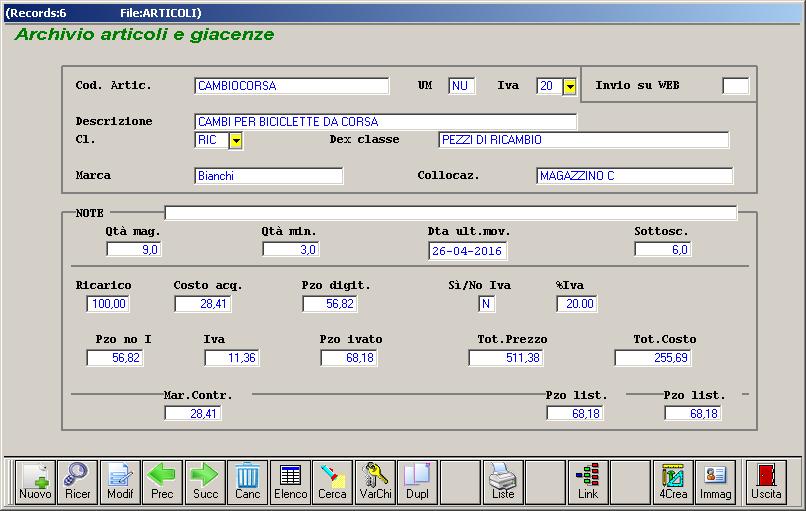Viewport: 806px width, 511px height.
Task: Click the %Iva field 20.00
Action: (x=577, y=304)
